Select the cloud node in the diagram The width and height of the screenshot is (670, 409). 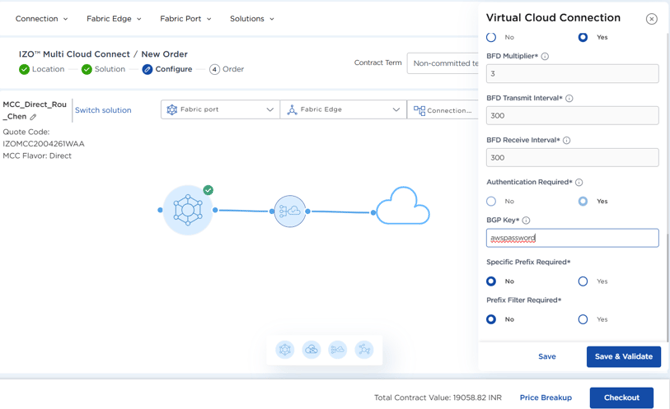tap(403, 206)
